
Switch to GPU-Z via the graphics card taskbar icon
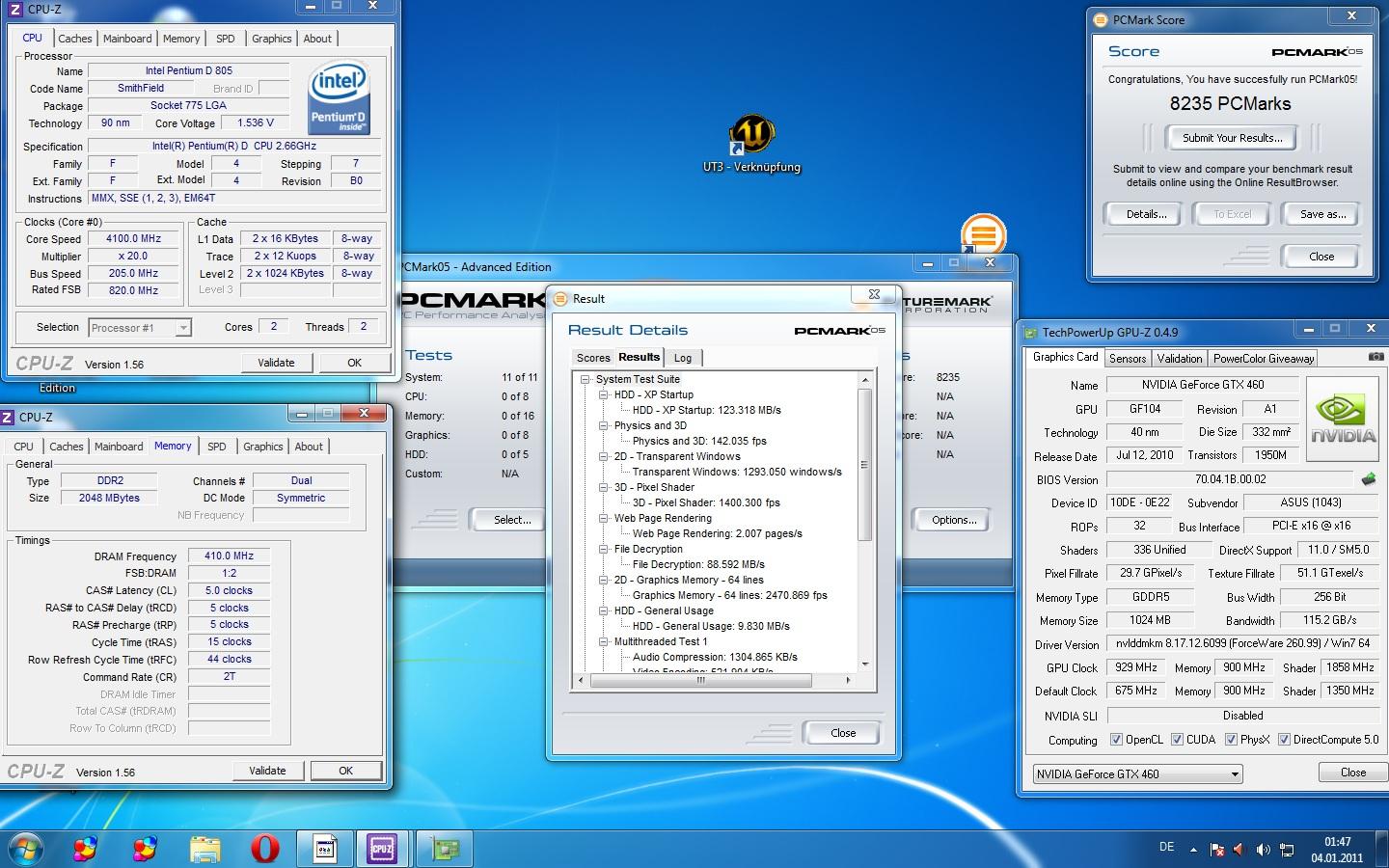(x=445, y=849)
